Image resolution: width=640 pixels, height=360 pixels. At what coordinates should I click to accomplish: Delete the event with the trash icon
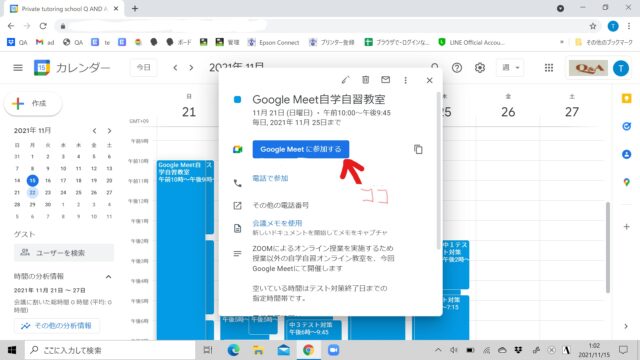[x=366, y=80]
